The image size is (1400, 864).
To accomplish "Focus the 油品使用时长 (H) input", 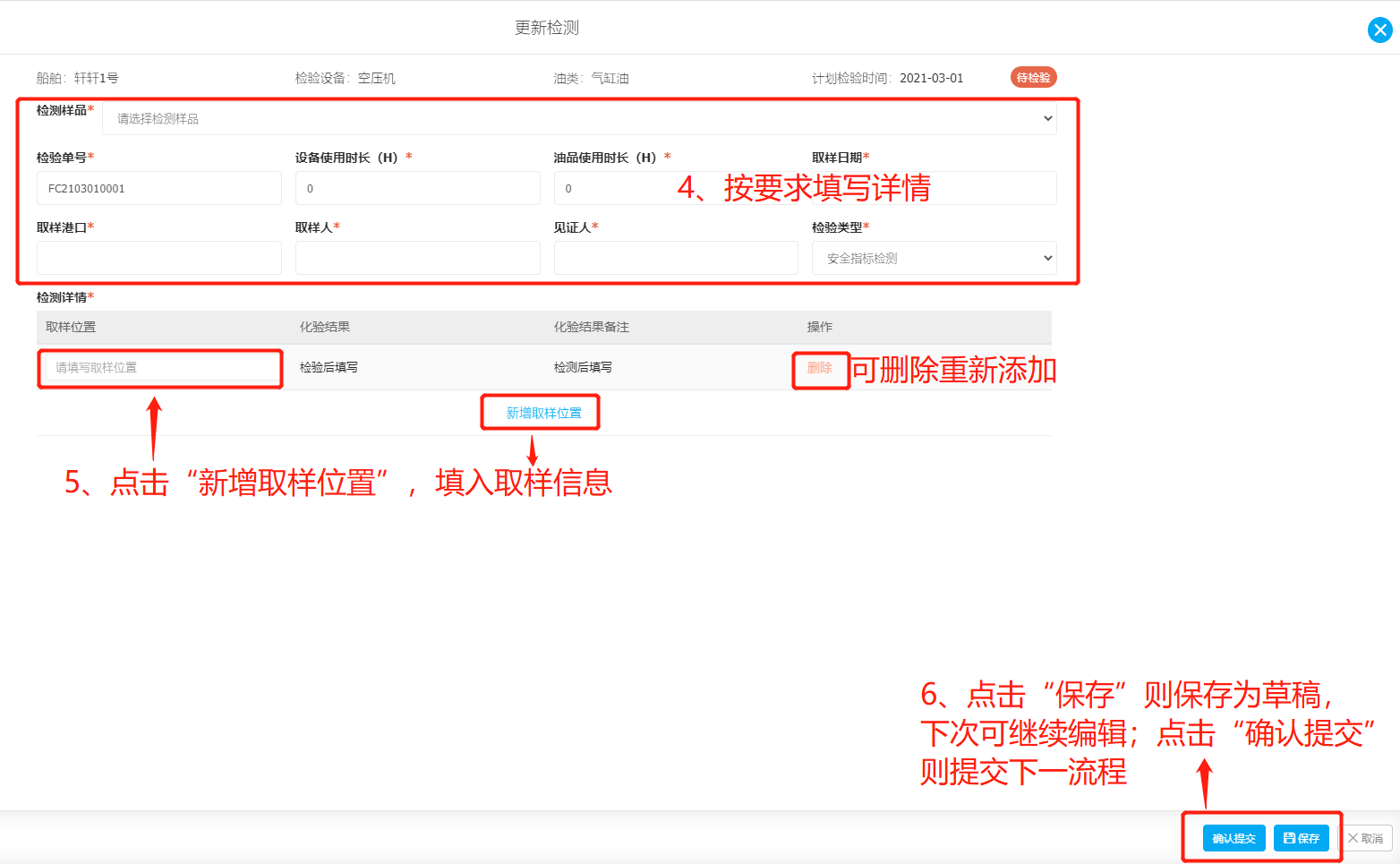I will [x=676, y=188].
